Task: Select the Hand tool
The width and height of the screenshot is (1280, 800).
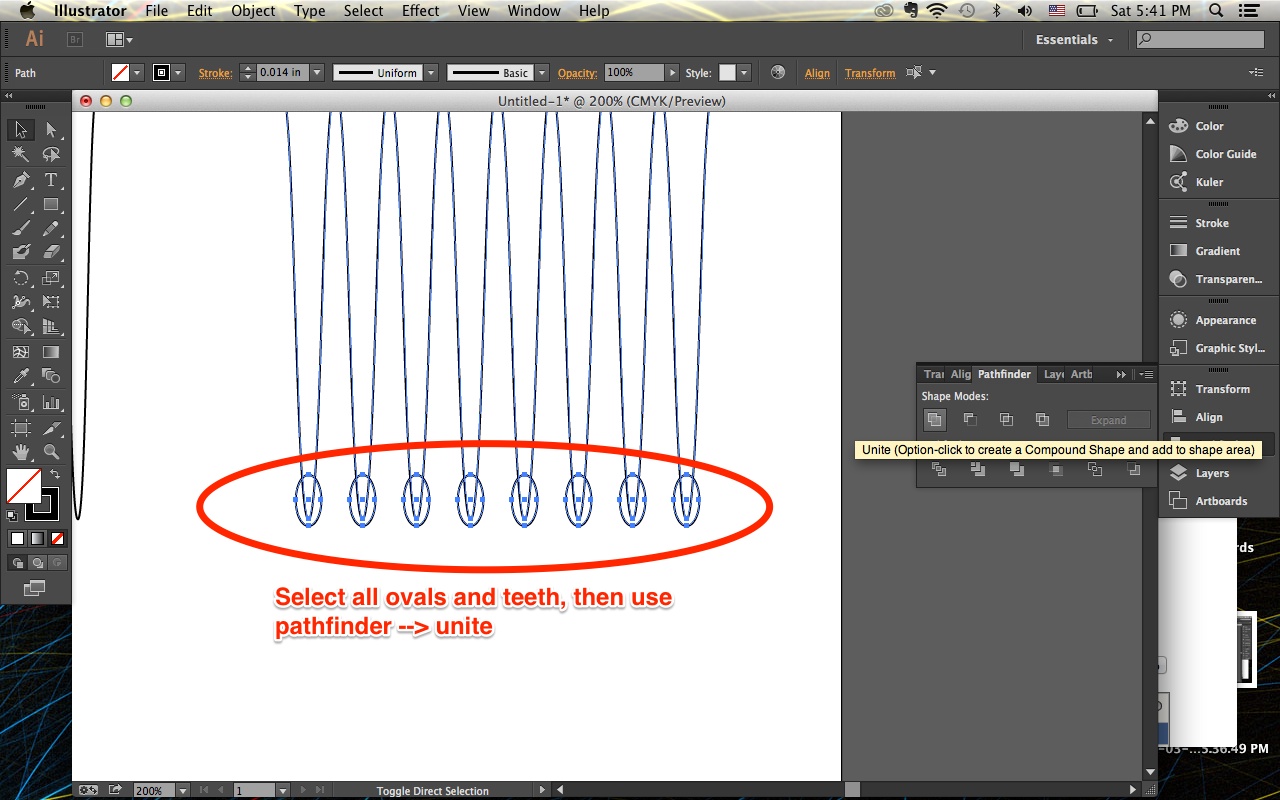Action: [20, 451]
